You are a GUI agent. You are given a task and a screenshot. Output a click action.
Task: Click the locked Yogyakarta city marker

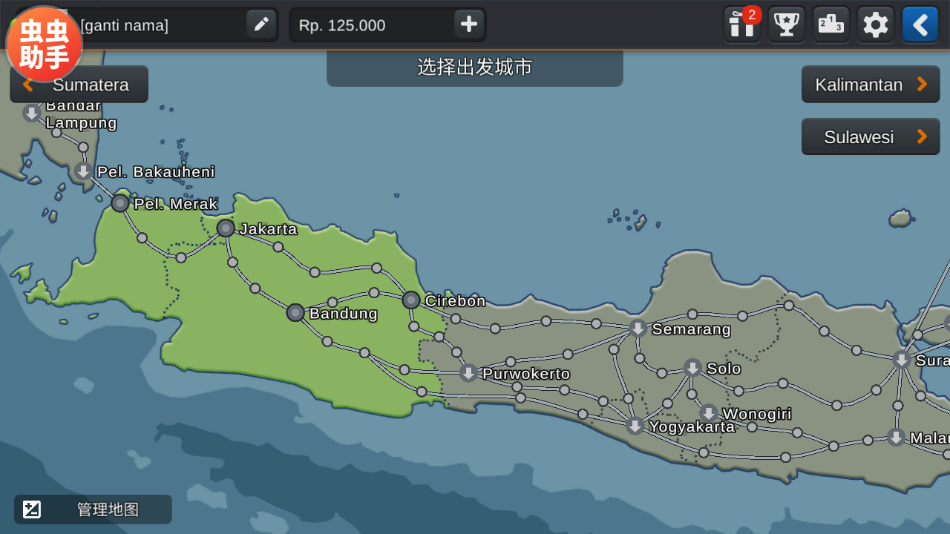[635, 426]
